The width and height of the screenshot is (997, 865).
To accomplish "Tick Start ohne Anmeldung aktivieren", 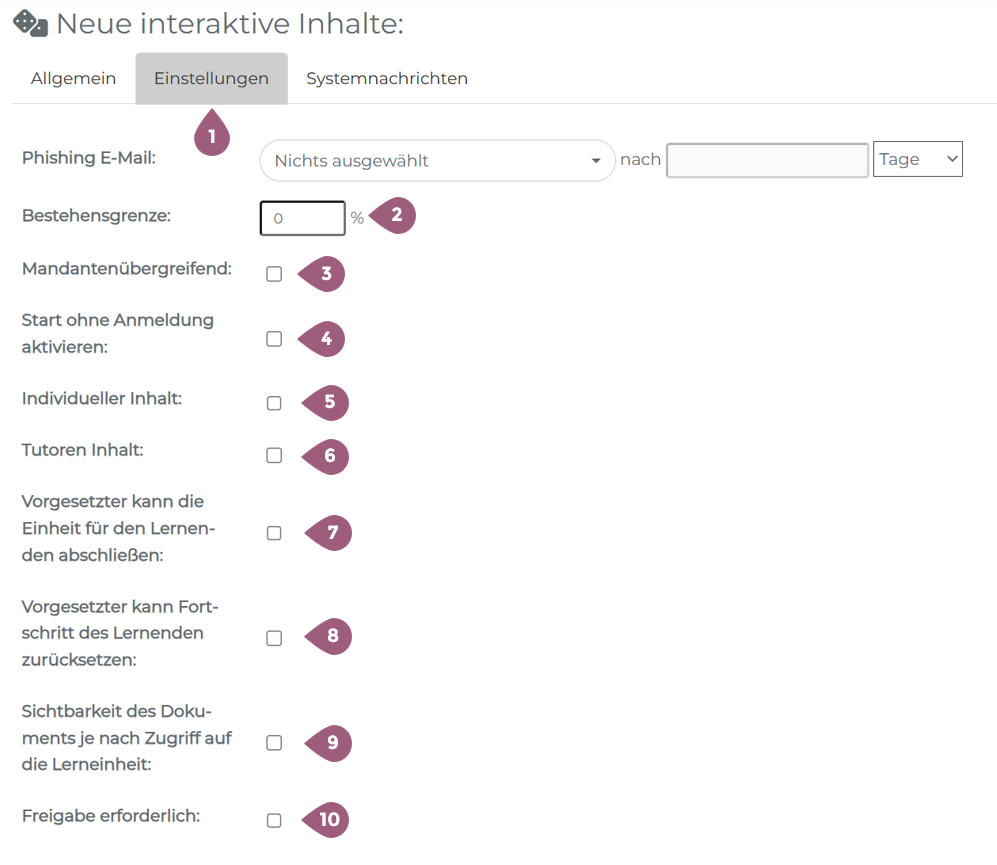I will tap(274, 339).
